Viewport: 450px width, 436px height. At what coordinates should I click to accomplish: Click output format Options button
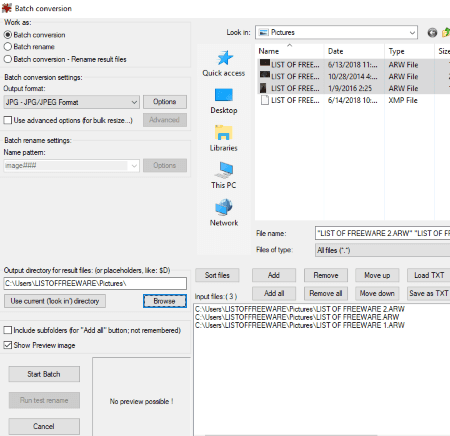pyautogui.click(x=165, y=102)
